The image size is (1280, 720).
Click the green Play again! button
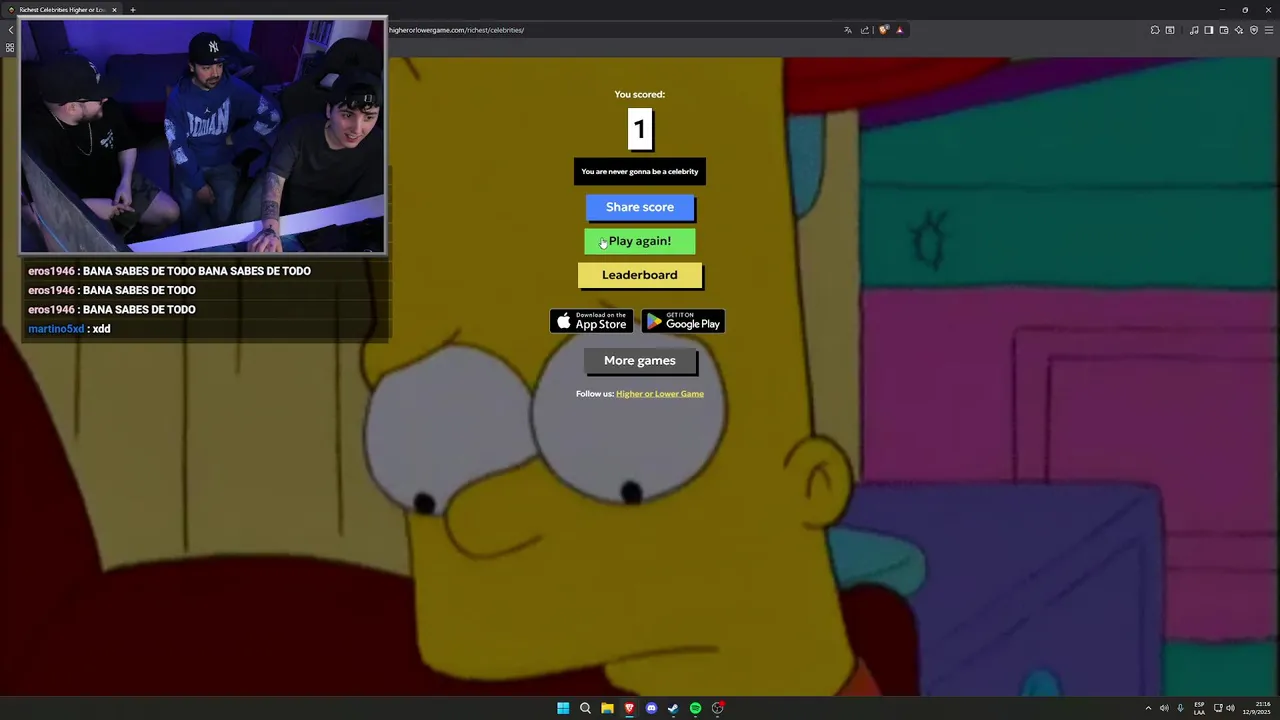(640, 241)
